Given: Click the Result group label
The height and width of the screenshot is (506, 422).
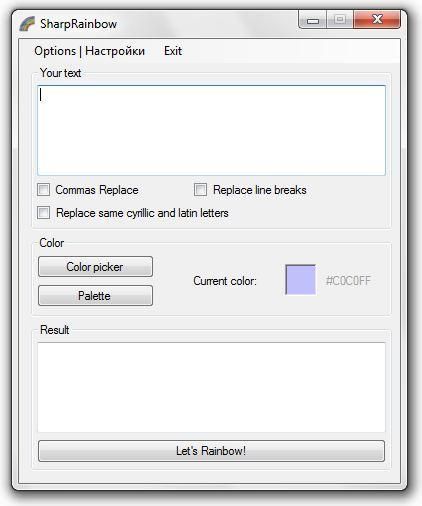Looking at the screenshot, I should coord(55,330).
